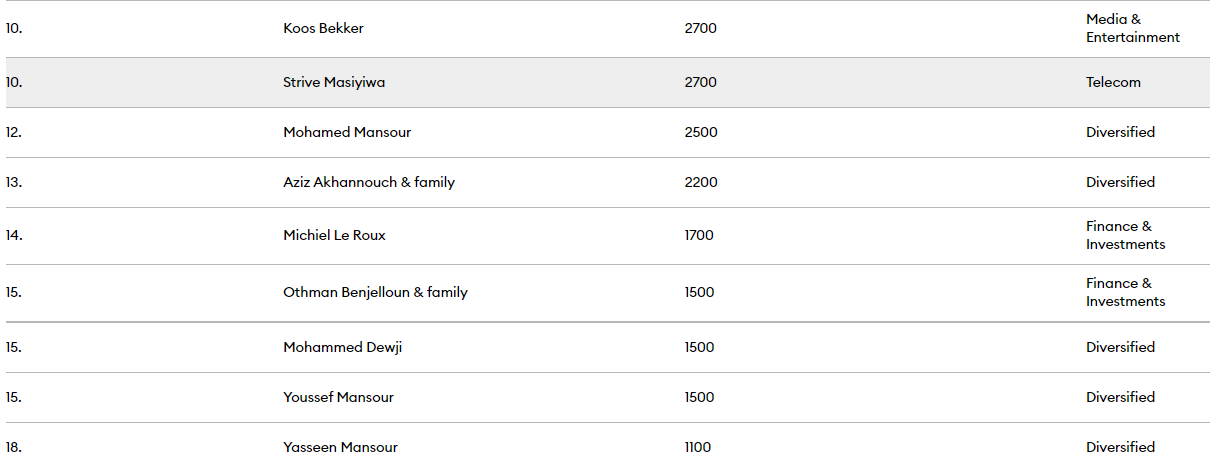Select Yasseen Mansour's 1100 value
The height and width of the screenshot is (472, 1216).
click(x=698, y=447)
